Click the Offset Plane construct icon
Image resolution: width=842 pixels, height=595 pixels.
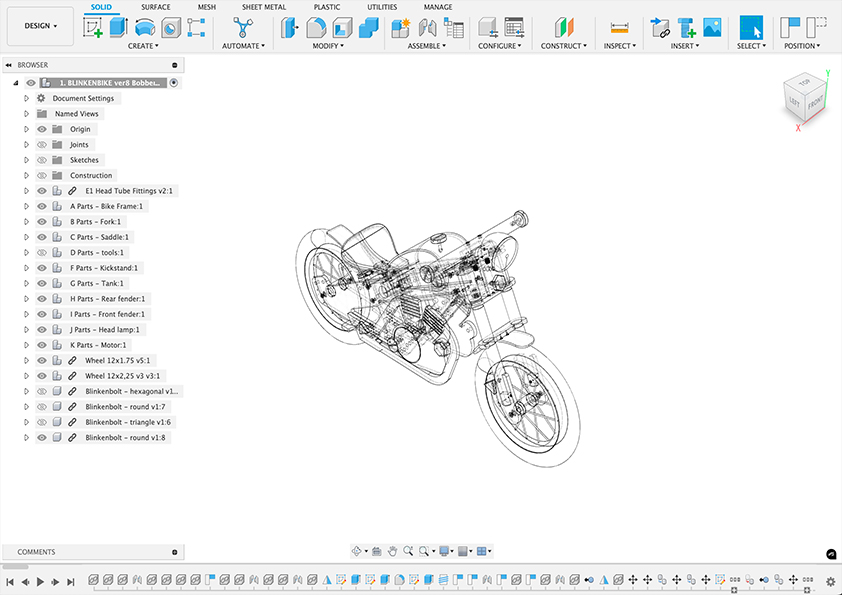[x=564, y=27]
